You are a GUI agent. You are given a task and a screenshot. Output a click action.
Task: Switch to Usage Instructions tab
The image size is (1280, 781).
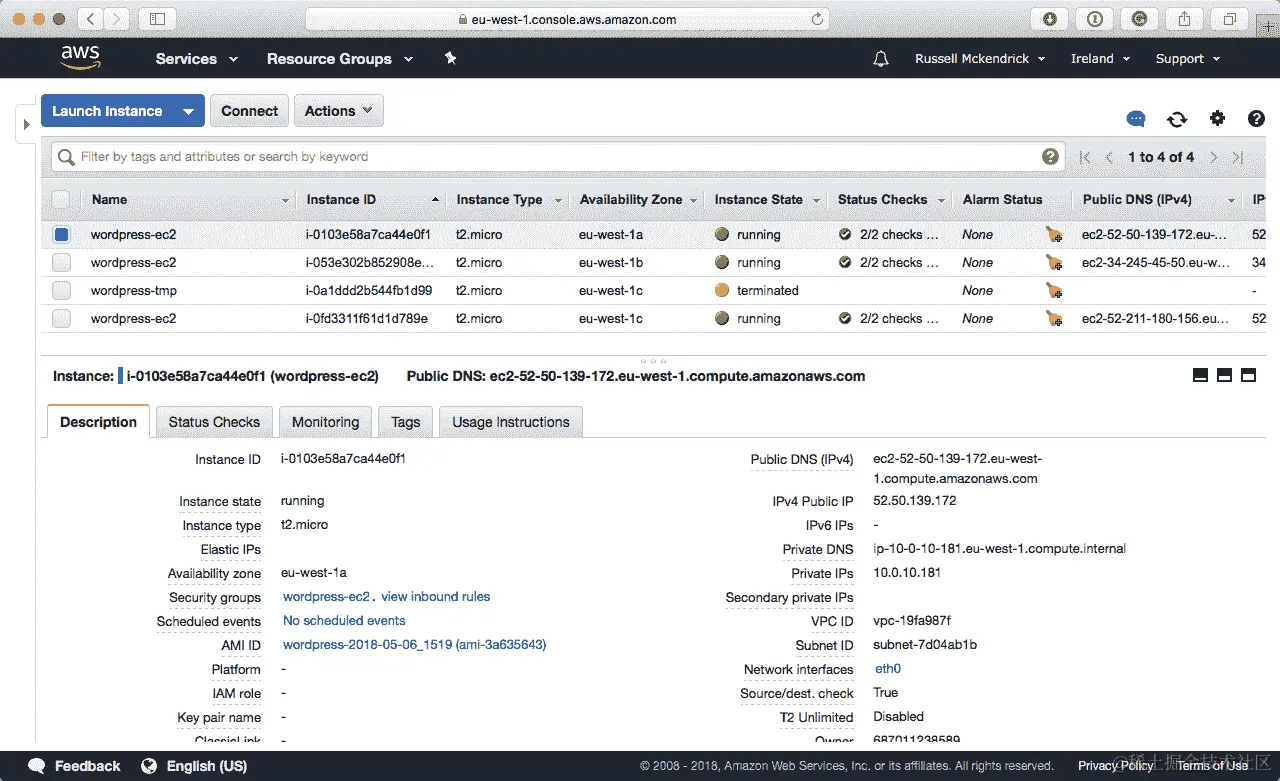[510, 422]
